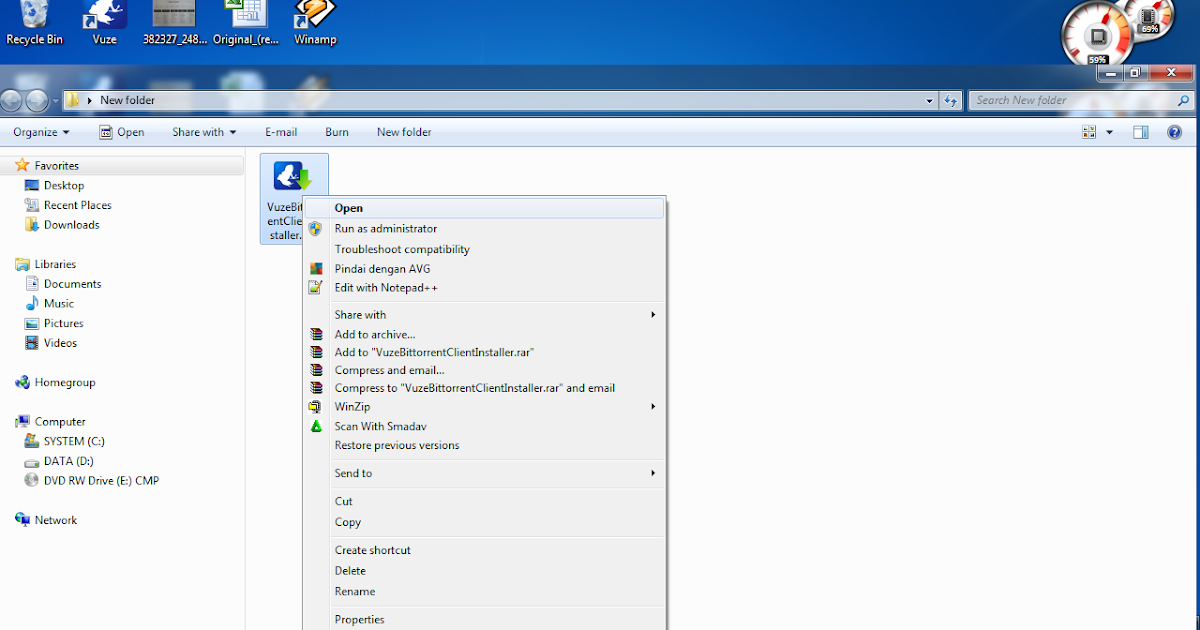Show the preview pane
Image resolution: width=1200 pixels, height=630 pixels.
click(1141, 132)
